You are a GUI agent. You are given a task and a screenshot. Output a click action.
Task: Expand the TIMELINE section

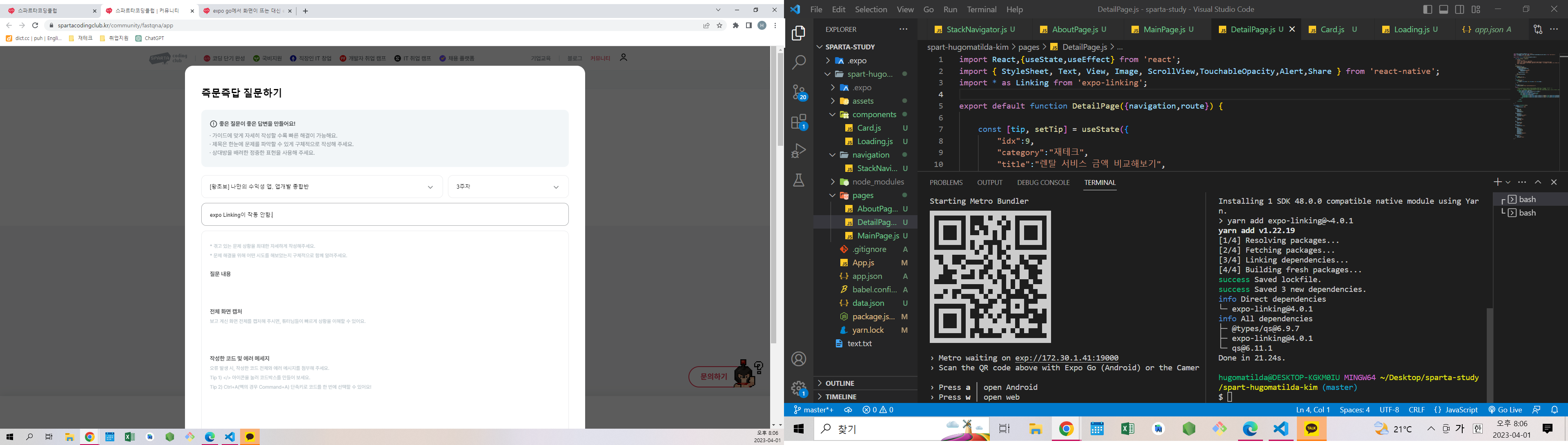(865, 396)
